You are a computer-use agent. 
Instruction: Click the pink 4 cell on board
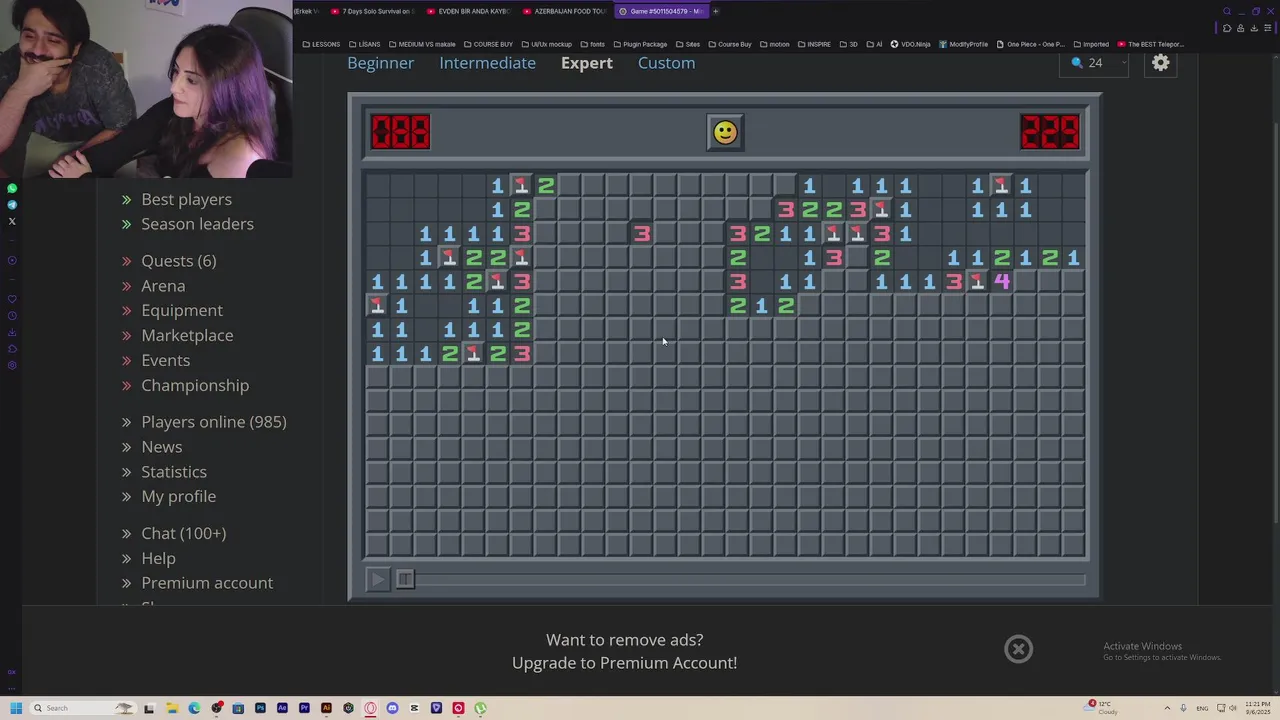1001,282
